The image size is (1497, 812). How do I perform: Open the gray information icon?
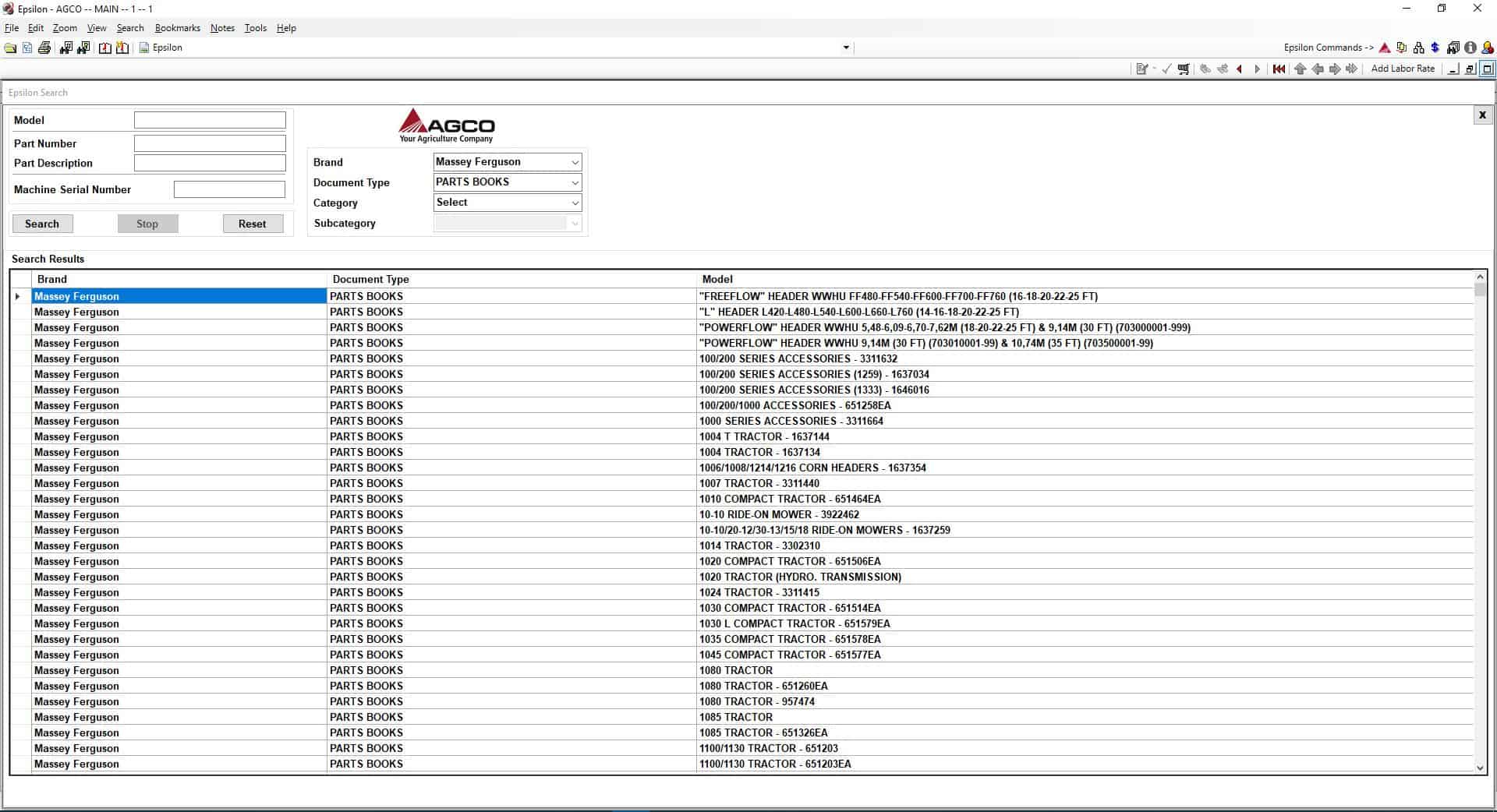1470,48
